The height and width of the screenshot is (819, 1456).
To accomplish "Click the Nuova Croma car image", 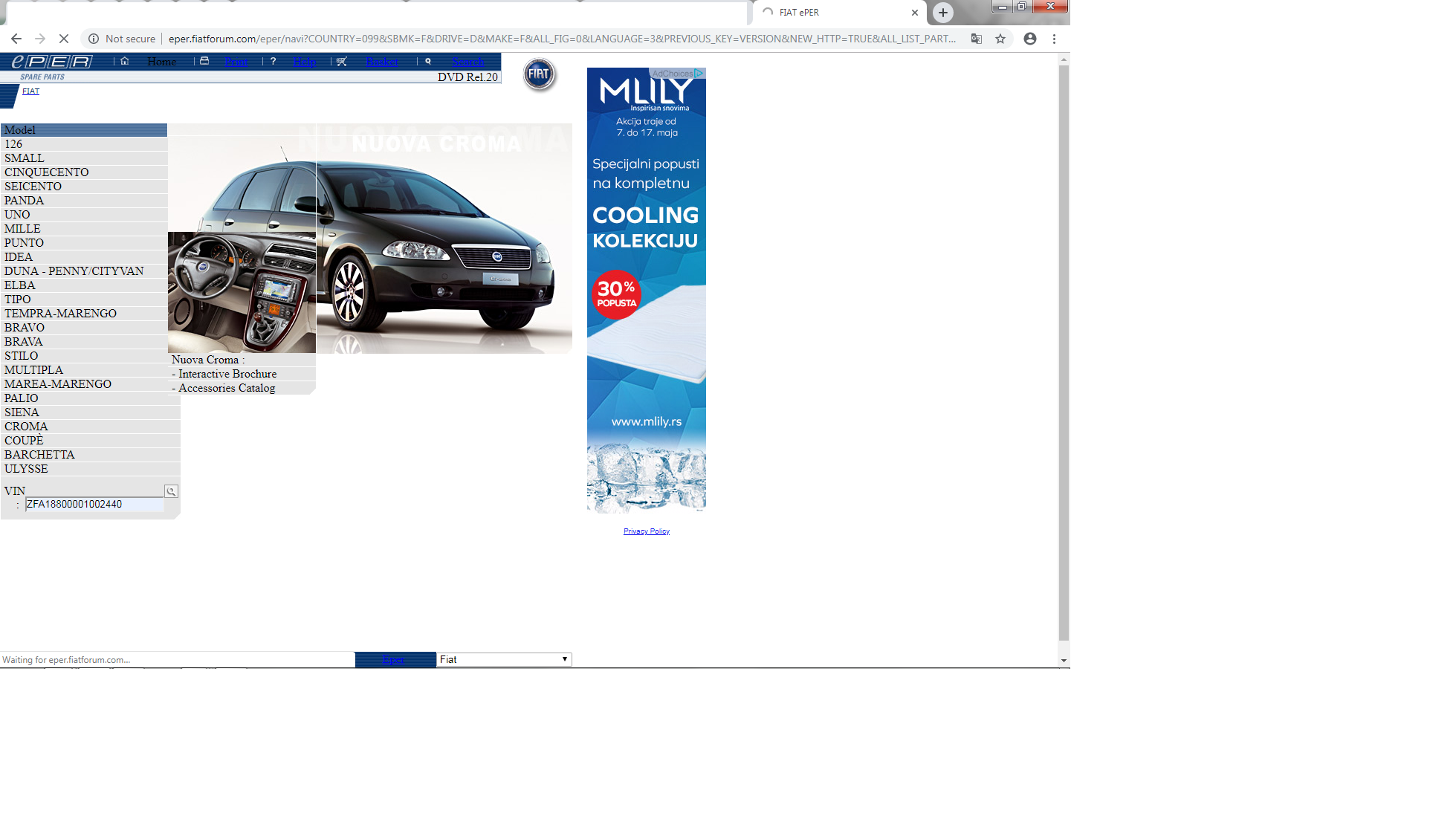I will (x=444, y=239).
